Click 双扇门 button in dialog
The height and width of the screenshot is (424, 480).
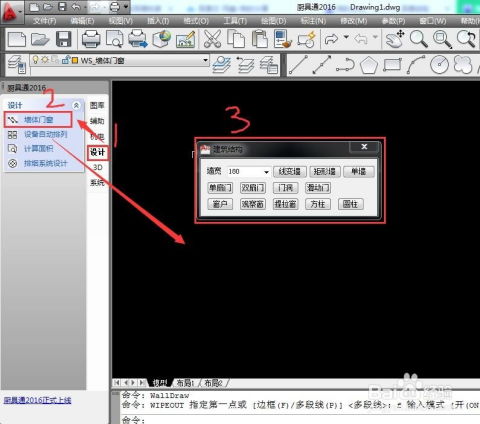(253, 188)
